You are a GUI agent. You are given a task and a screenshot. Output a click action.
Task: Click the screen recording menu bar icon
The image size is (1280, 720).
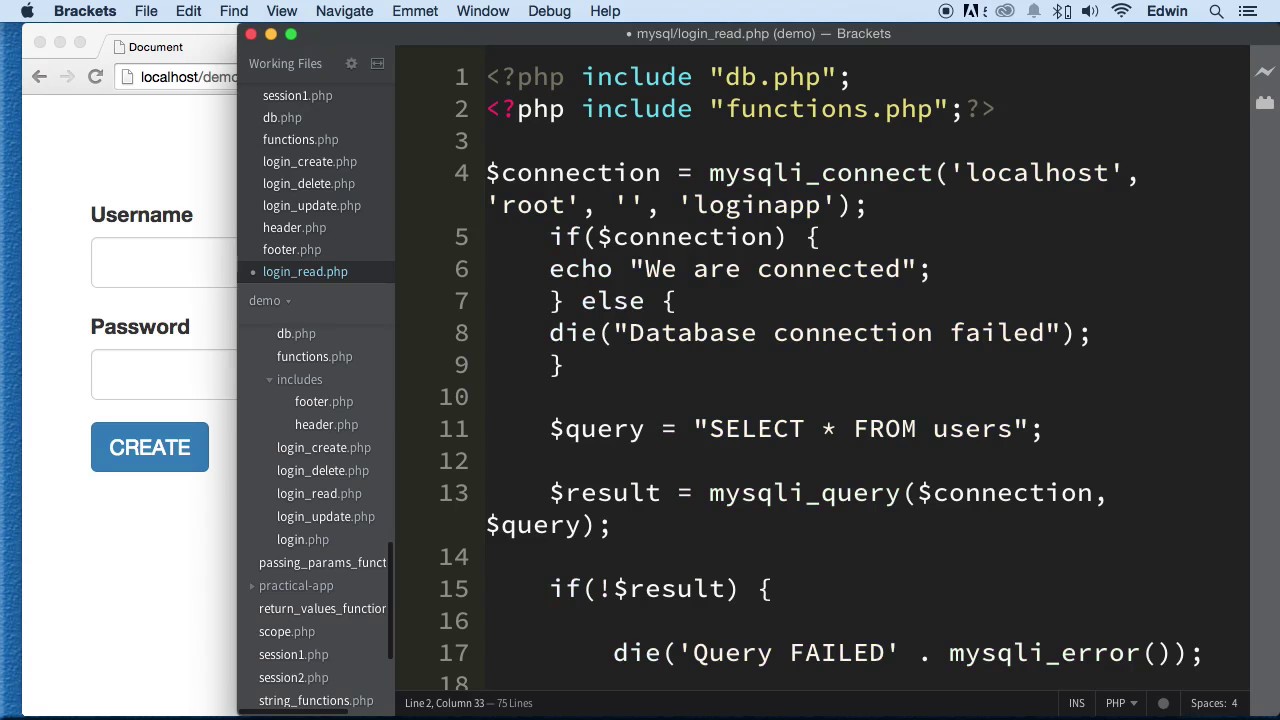946,11
